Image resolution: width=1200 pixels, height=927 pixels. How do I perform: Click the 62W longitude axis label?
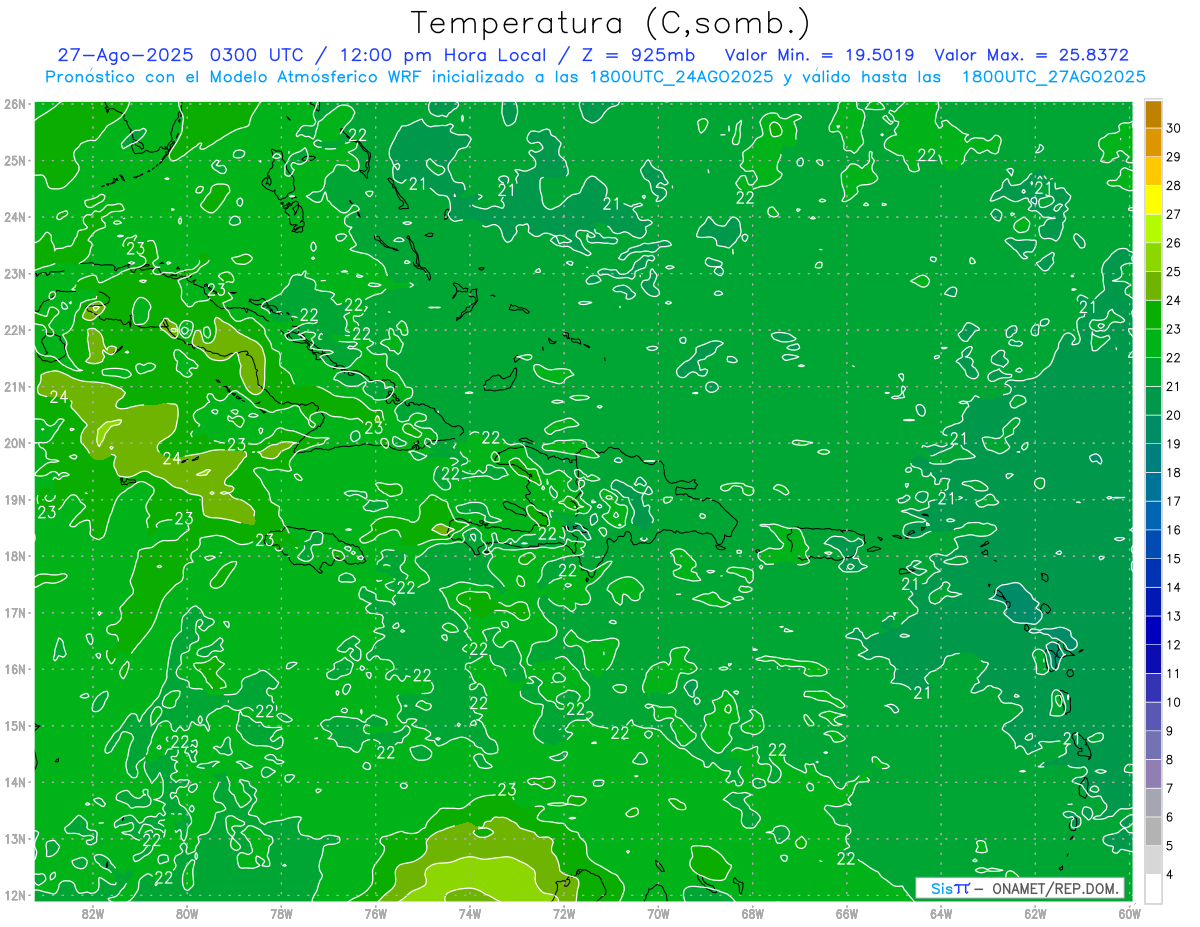coord(1035,913)
